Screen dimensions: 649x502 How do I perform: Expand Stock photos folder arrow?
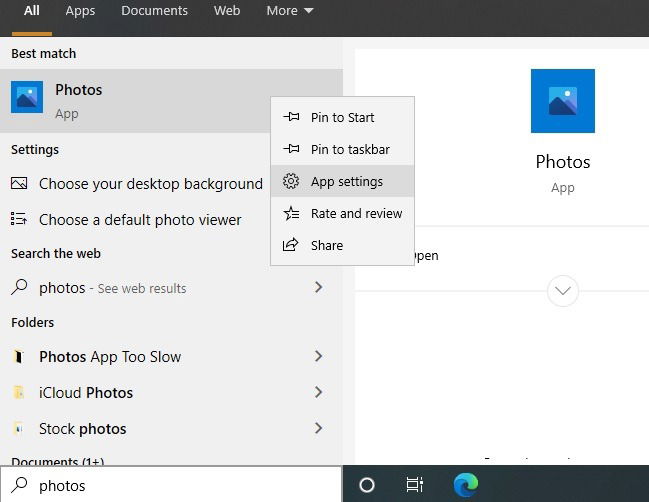point(318,428)
